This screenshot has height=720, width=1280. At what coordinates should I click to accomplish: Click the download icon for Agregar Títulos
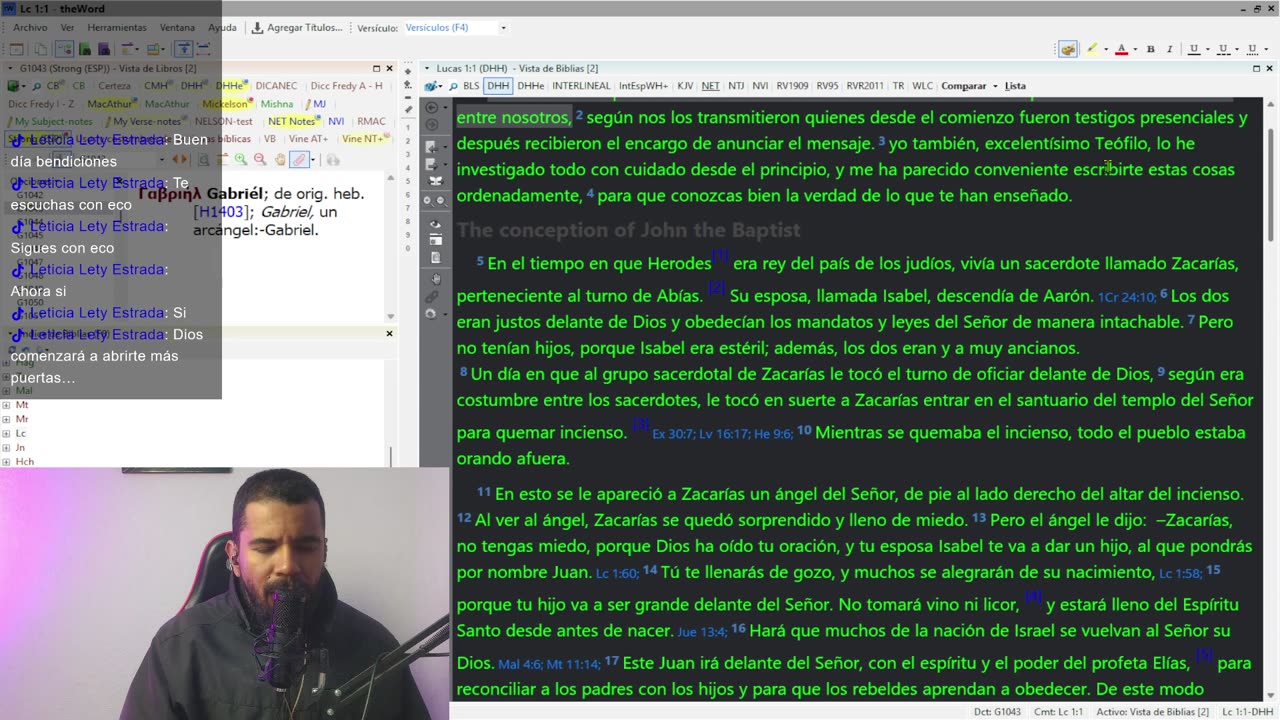(257, 28)
